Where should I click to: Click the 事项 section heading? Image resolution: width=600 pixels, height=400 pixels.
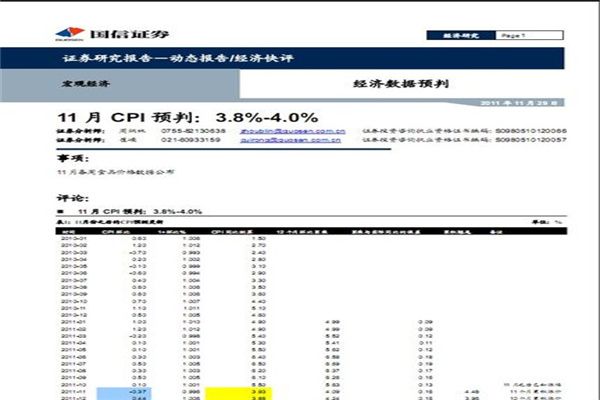72,158
